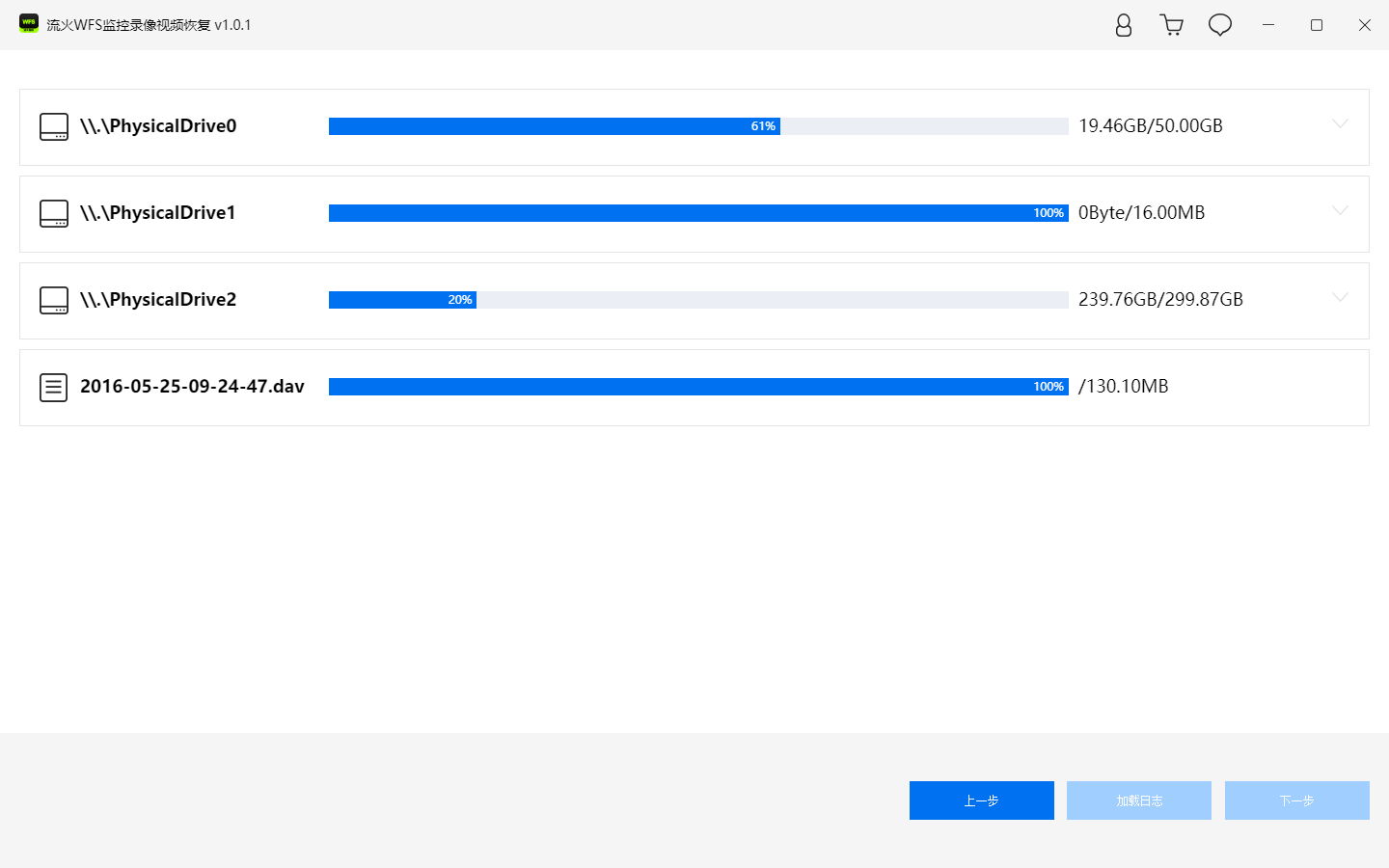The height and width of the screenshot is (868, 1389).
Task: Expand the PhysicalDrive1 row chevron
Action: pos(1340,210)
